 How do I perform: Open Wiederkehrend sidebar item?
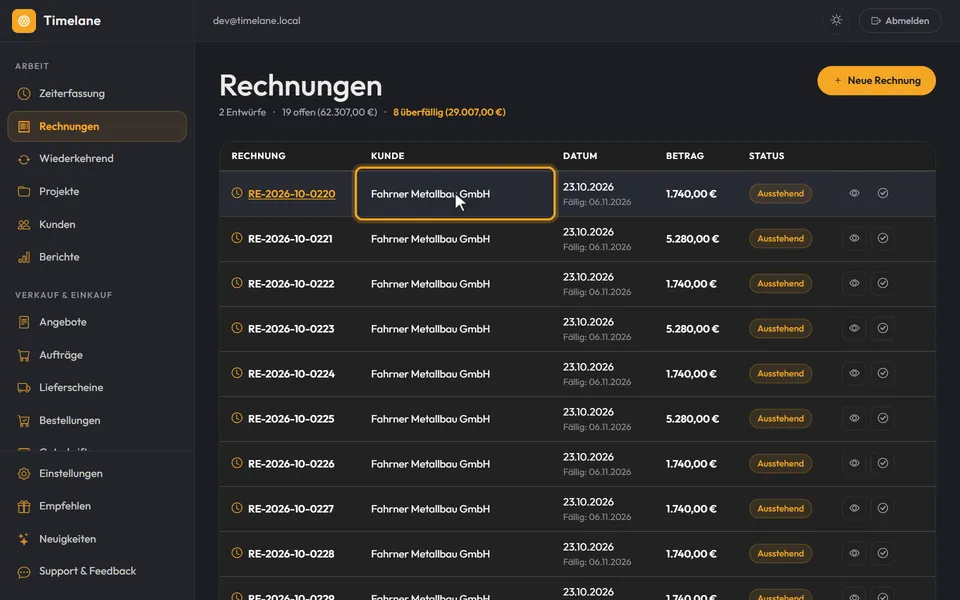point(97,159)
